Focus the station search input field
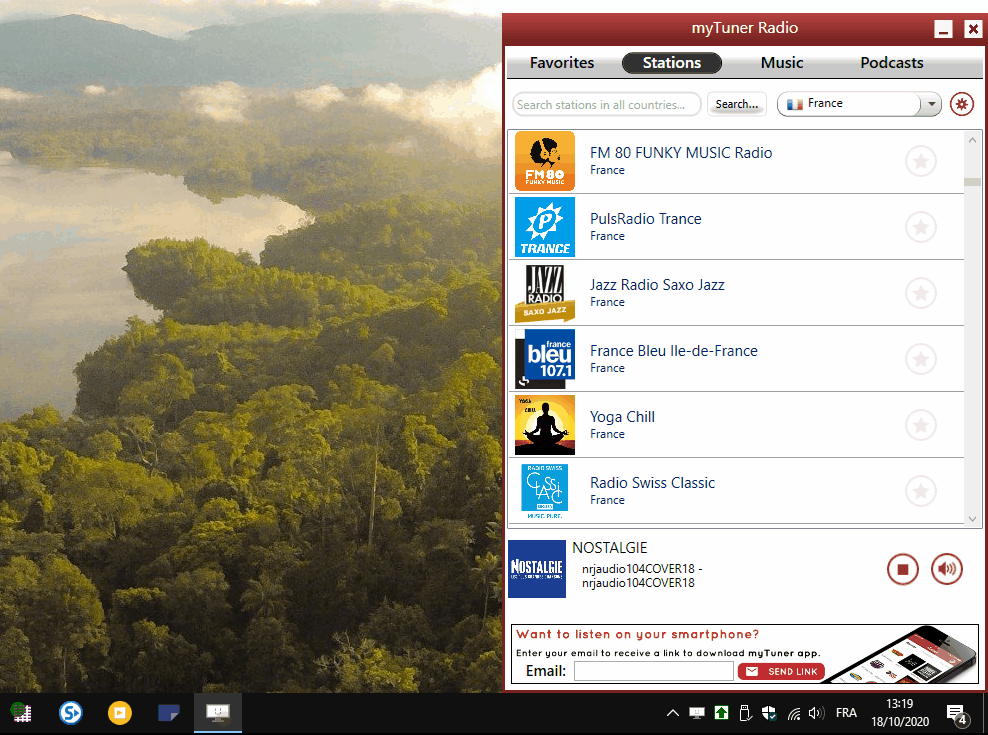 coord(606,105)
